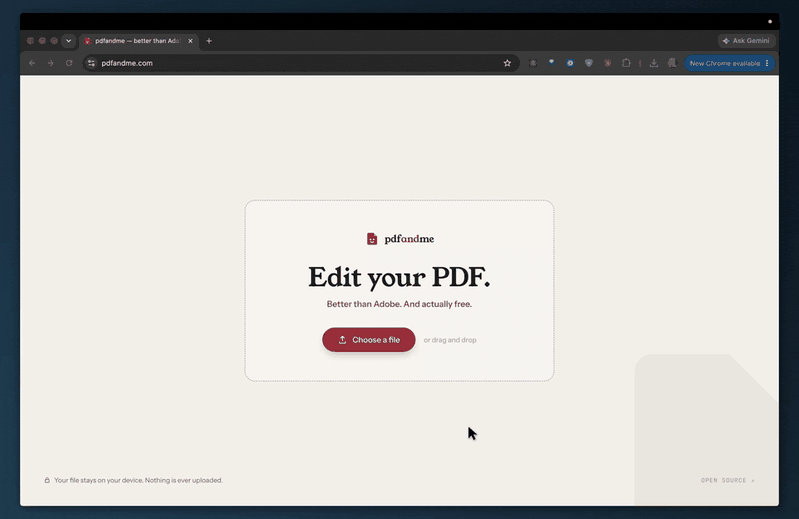The image size is (799, 519).
Task: Open the Extensions puzzle icon
Action: coord(626,63)
